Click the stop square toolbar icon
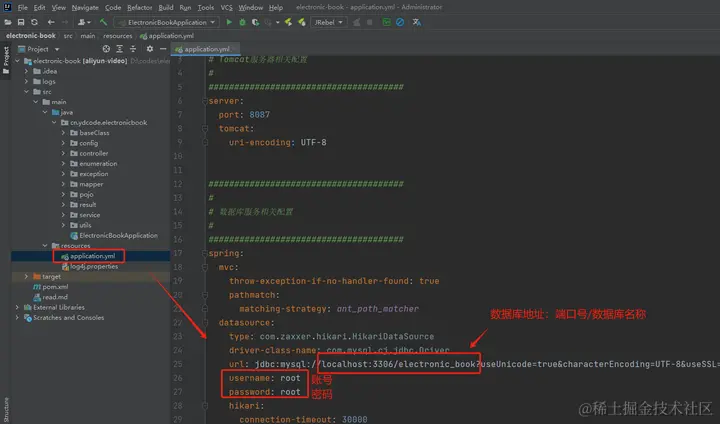The width and height of the screenshot is (720, 424). coord(369,22)
